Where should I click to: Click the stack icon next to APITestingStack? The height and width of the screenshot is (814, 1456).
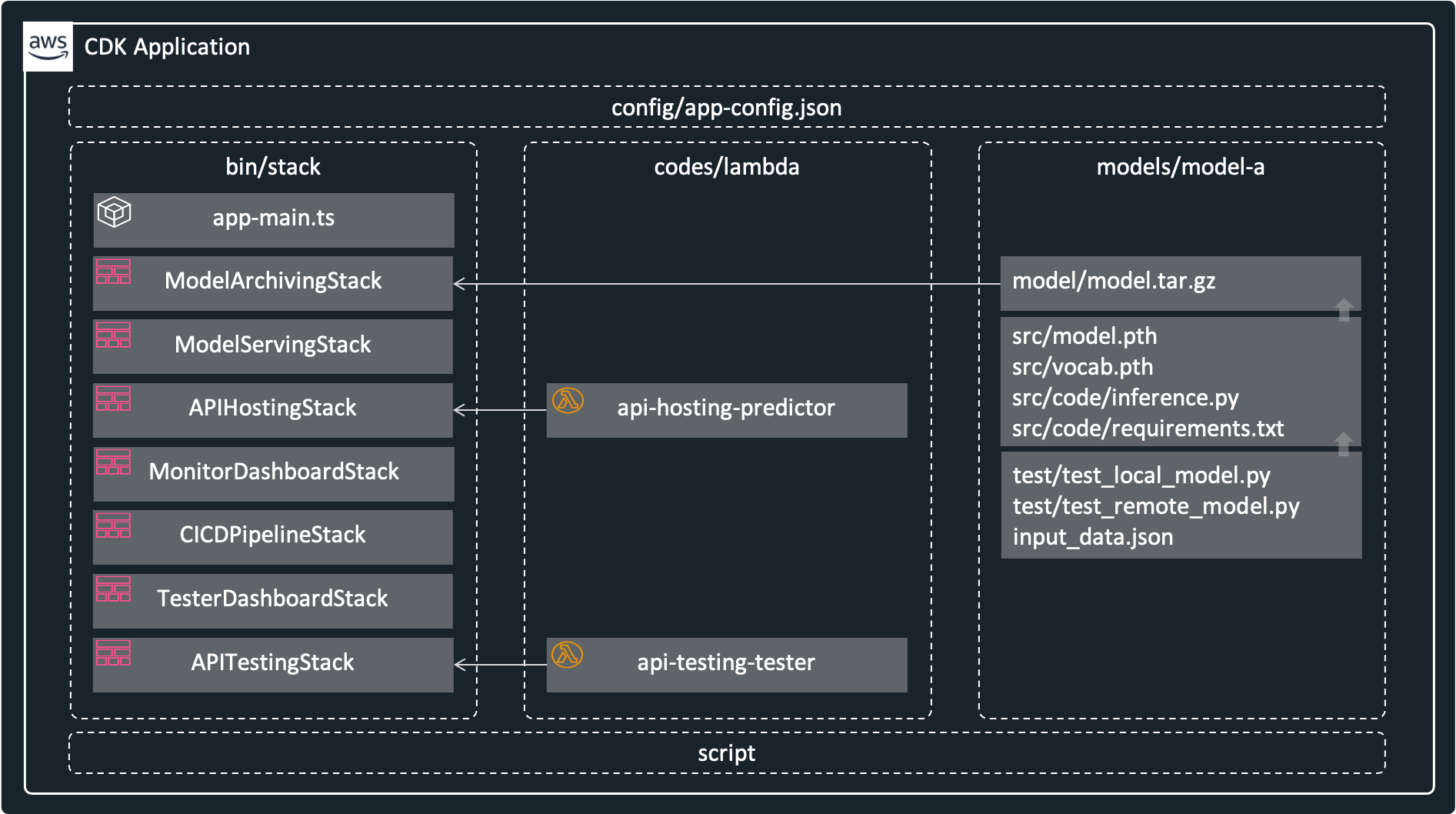113,653
